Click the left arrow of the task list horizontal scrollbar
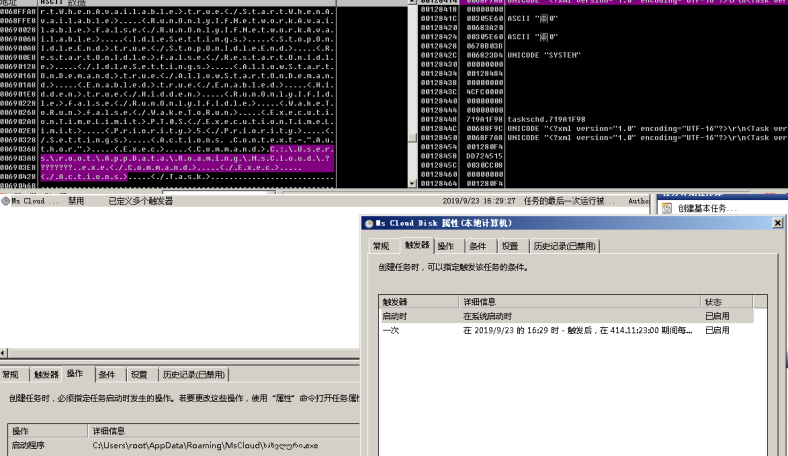Image resolution: width=788 pixels, height=456 pixels. 4,353
